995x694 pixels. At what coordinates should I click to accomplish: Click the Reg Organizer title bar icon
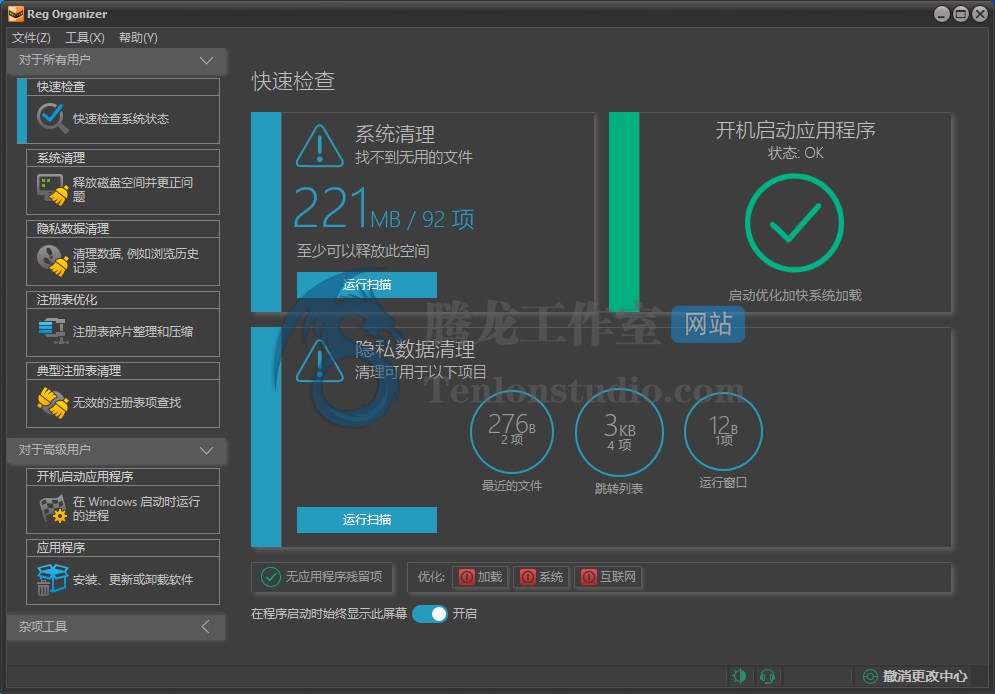click(x=15, y=13)
